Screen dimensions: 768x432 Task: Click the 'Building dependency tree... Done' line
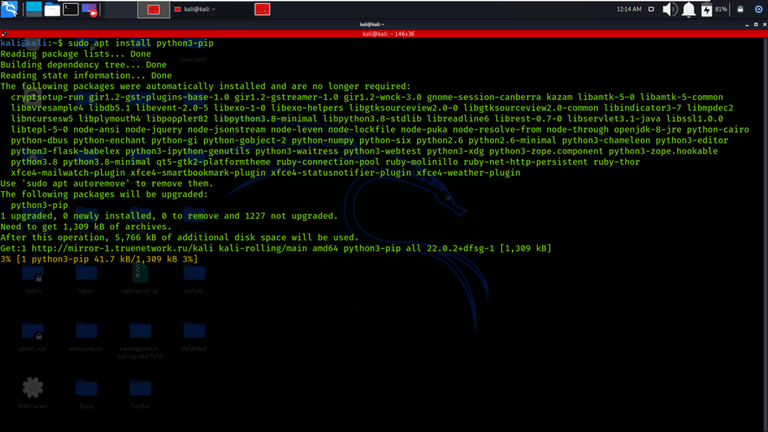83,65
